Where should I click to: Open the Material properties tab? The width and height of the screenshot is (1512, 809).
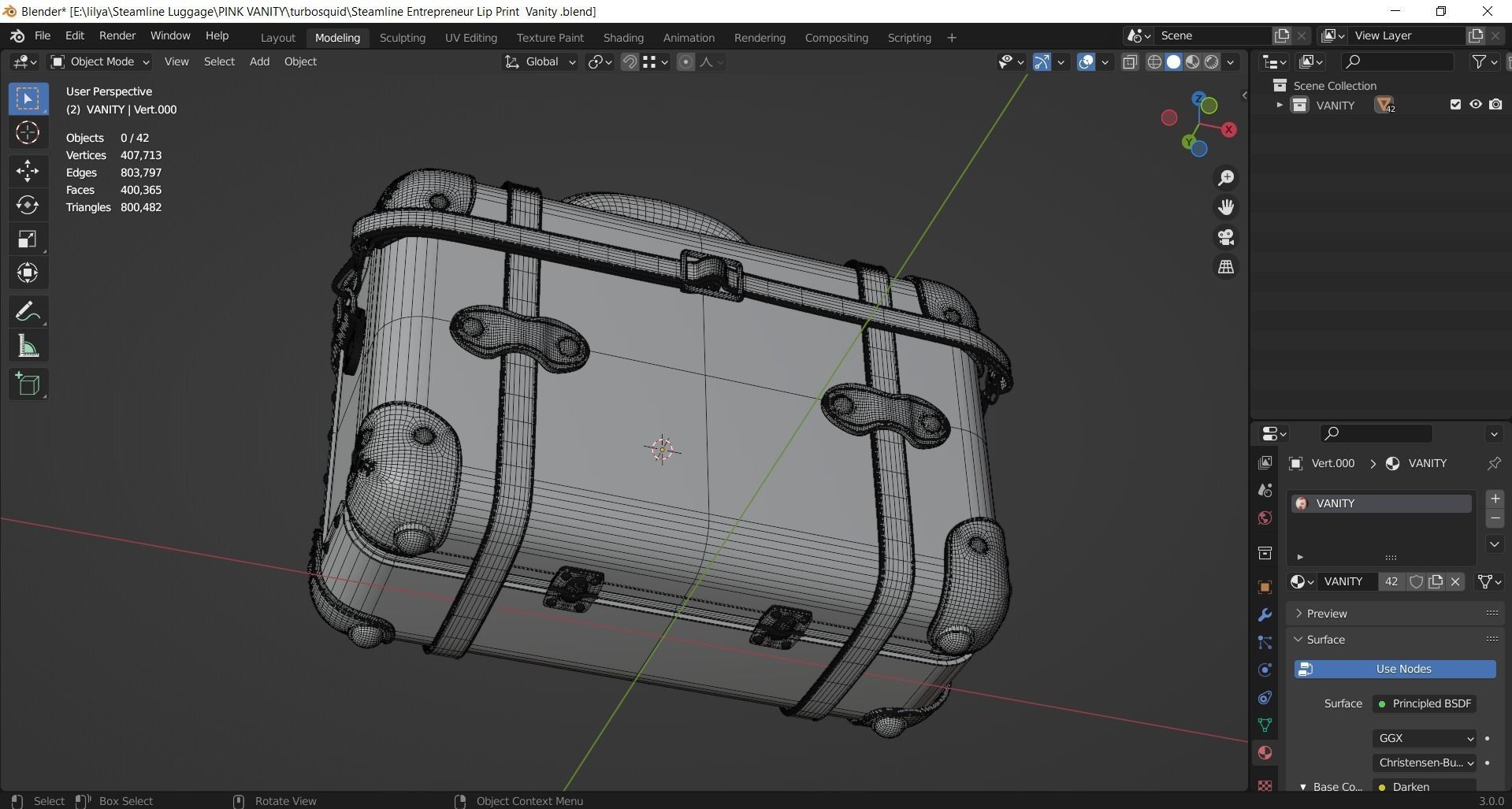(1265, 752)
